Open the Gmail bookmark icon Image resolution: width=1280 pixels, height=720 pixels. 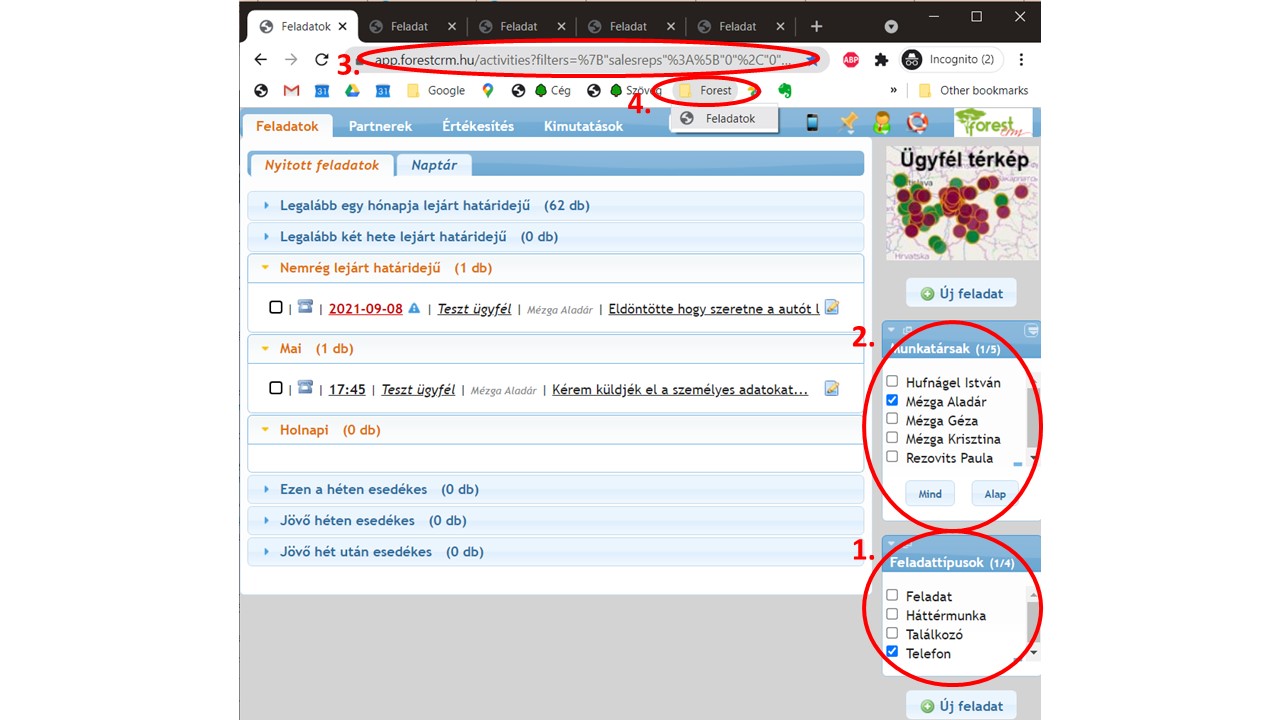(x=291, y=91)
